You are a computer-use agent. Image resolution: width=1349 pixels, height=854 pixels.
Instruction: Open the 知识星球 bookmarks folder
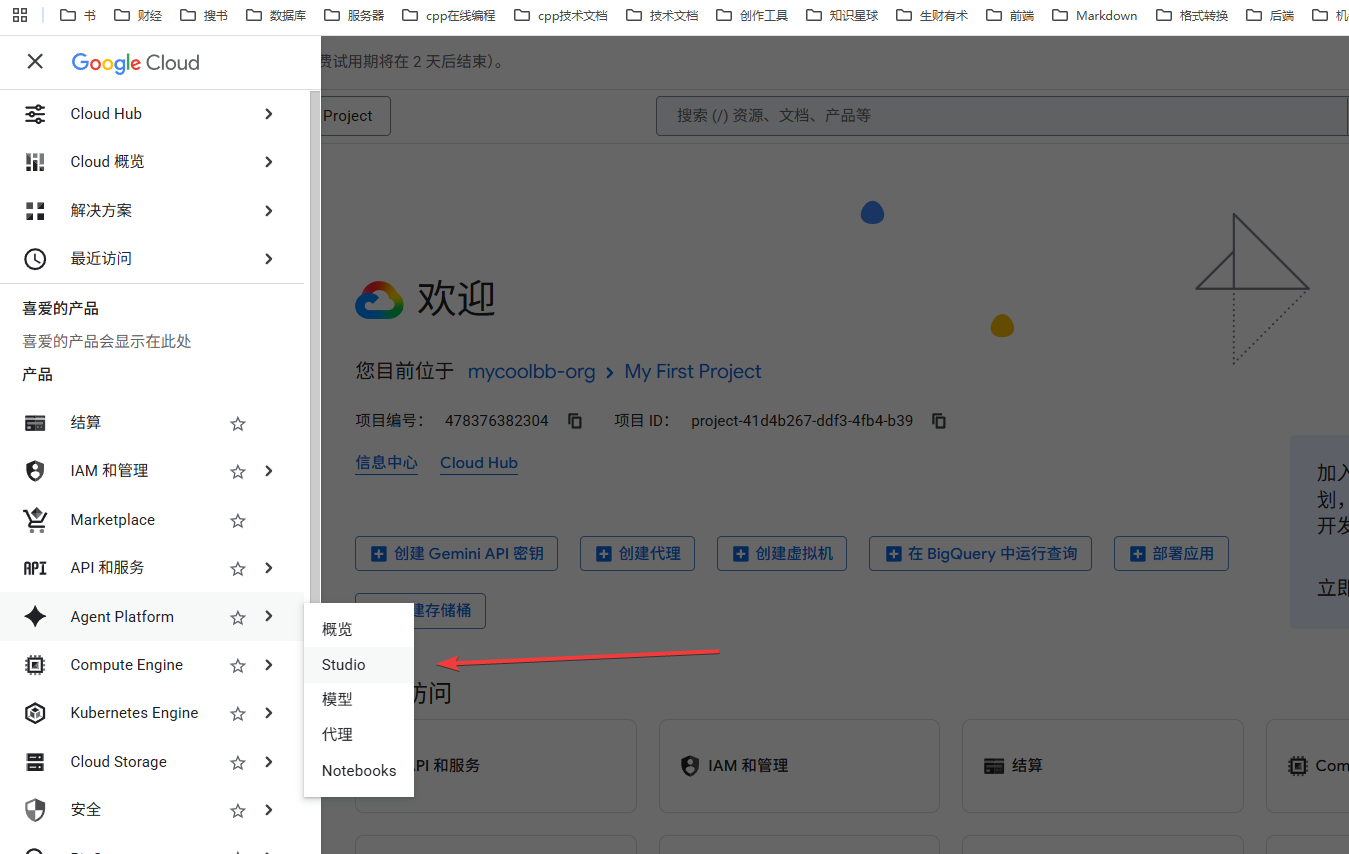[842, 15]
